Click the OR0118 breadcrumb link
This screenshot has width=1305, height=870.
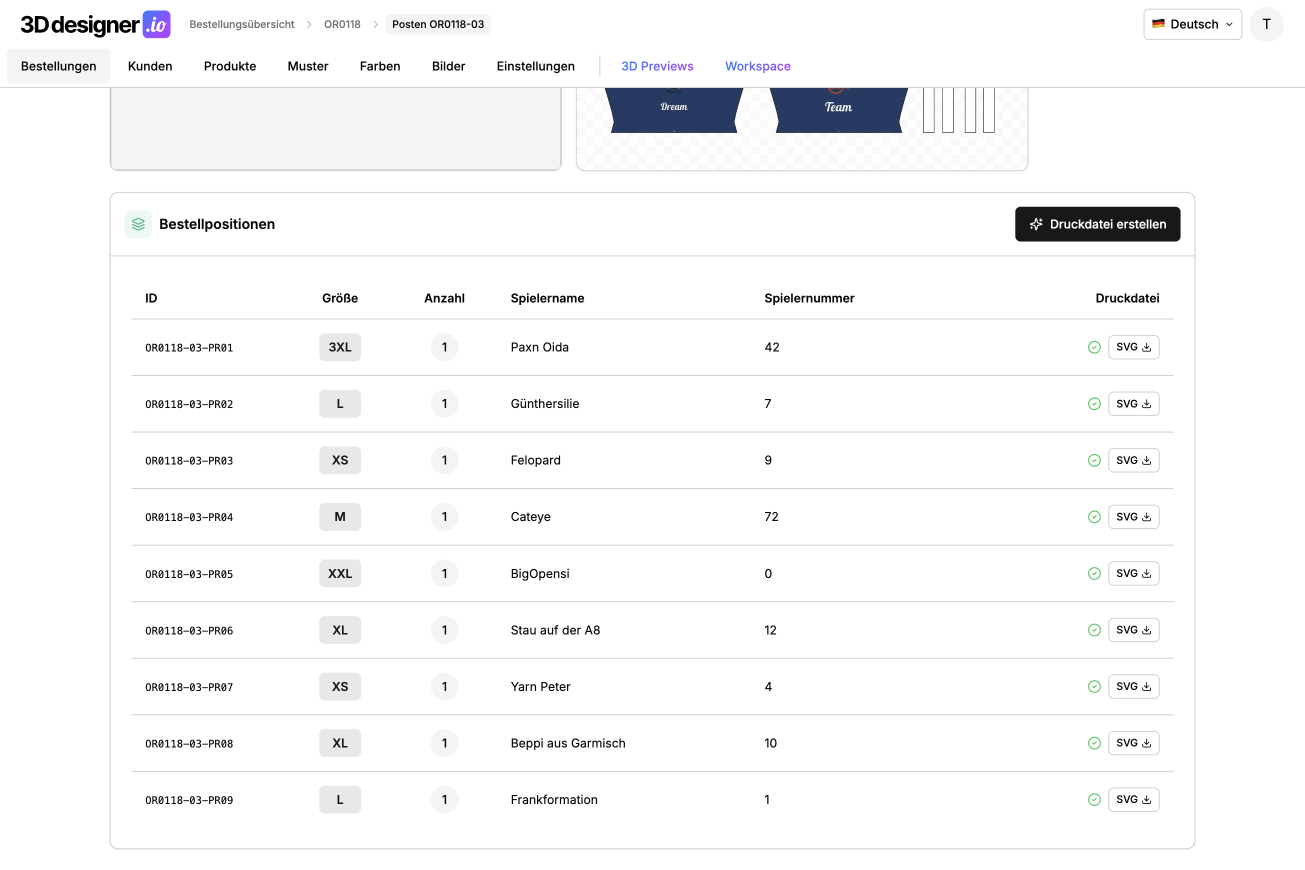pyautogui.click(x=342, y=24)
